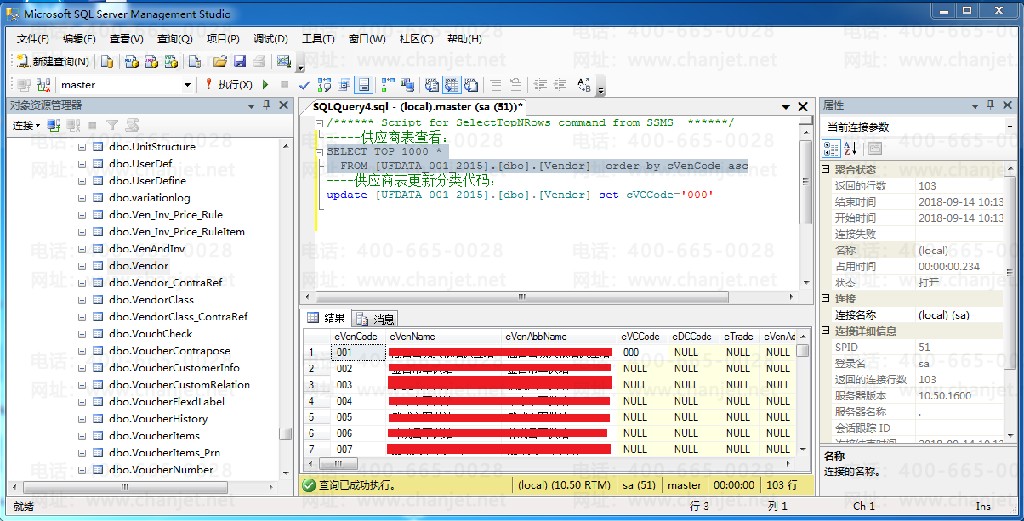Click the Analysis Services XMLA Query icon

click(x=171, y=61)
